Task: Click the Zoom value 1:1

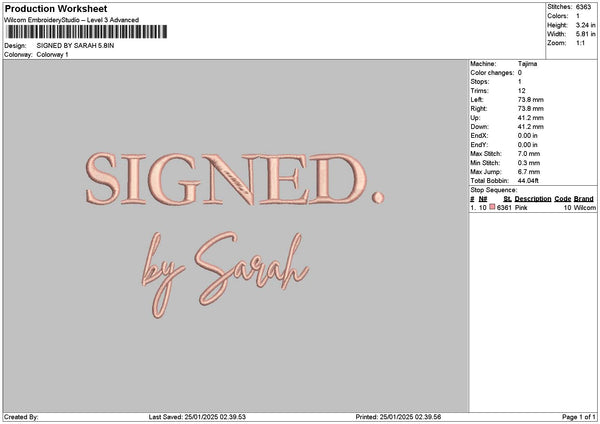Action: click(580, 43)
